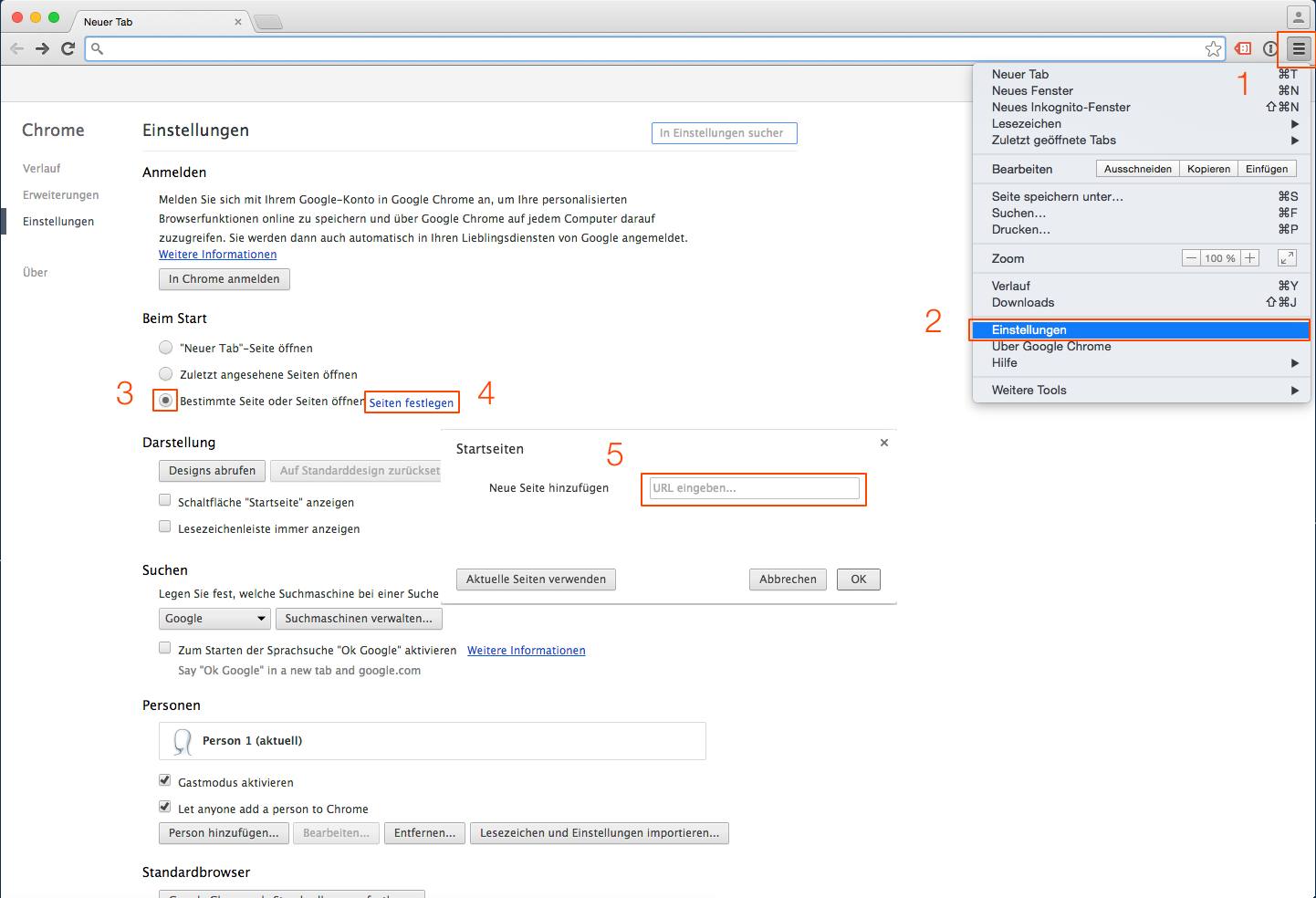The width and height of the screenshot is (1316, 898).
Task: Expand the Hilfe submenu
Action: pos(1142,363)
